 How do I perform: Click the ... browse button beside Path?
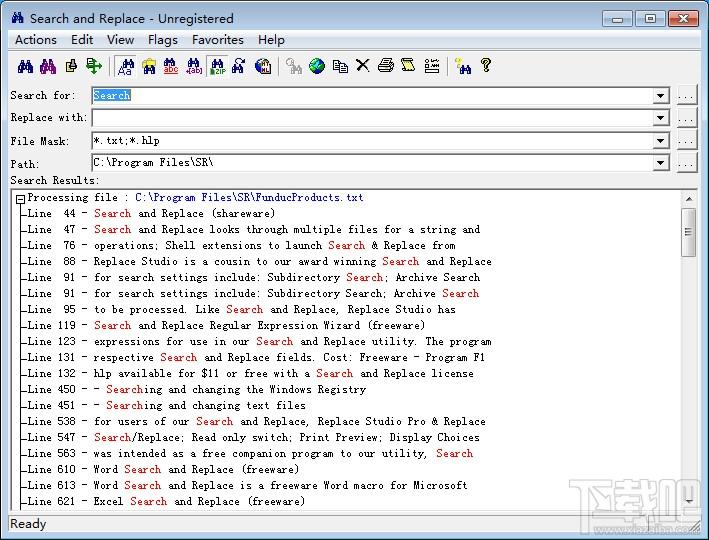pos(686,163)
